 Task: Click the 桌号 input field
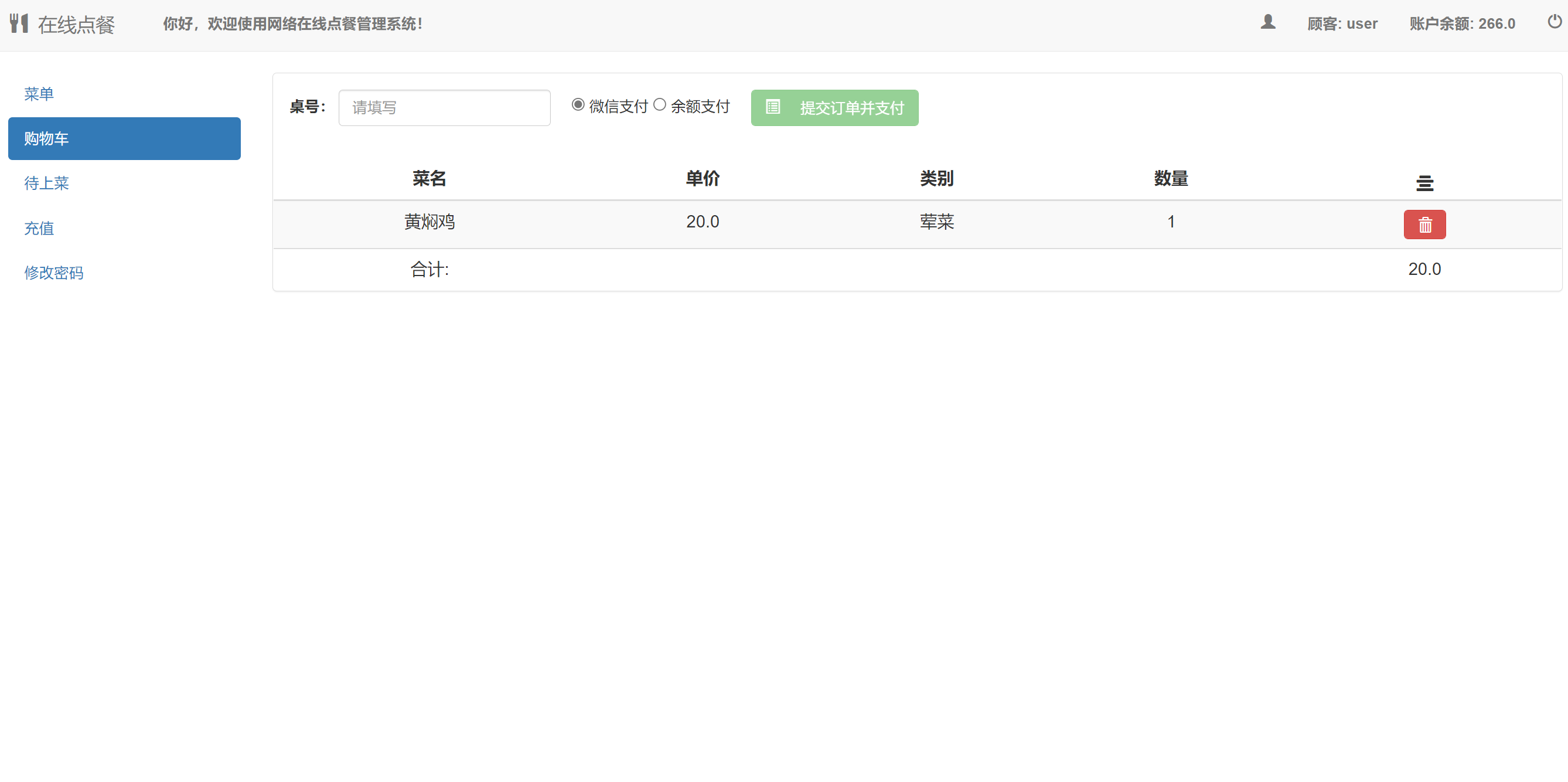click(444, 107)
